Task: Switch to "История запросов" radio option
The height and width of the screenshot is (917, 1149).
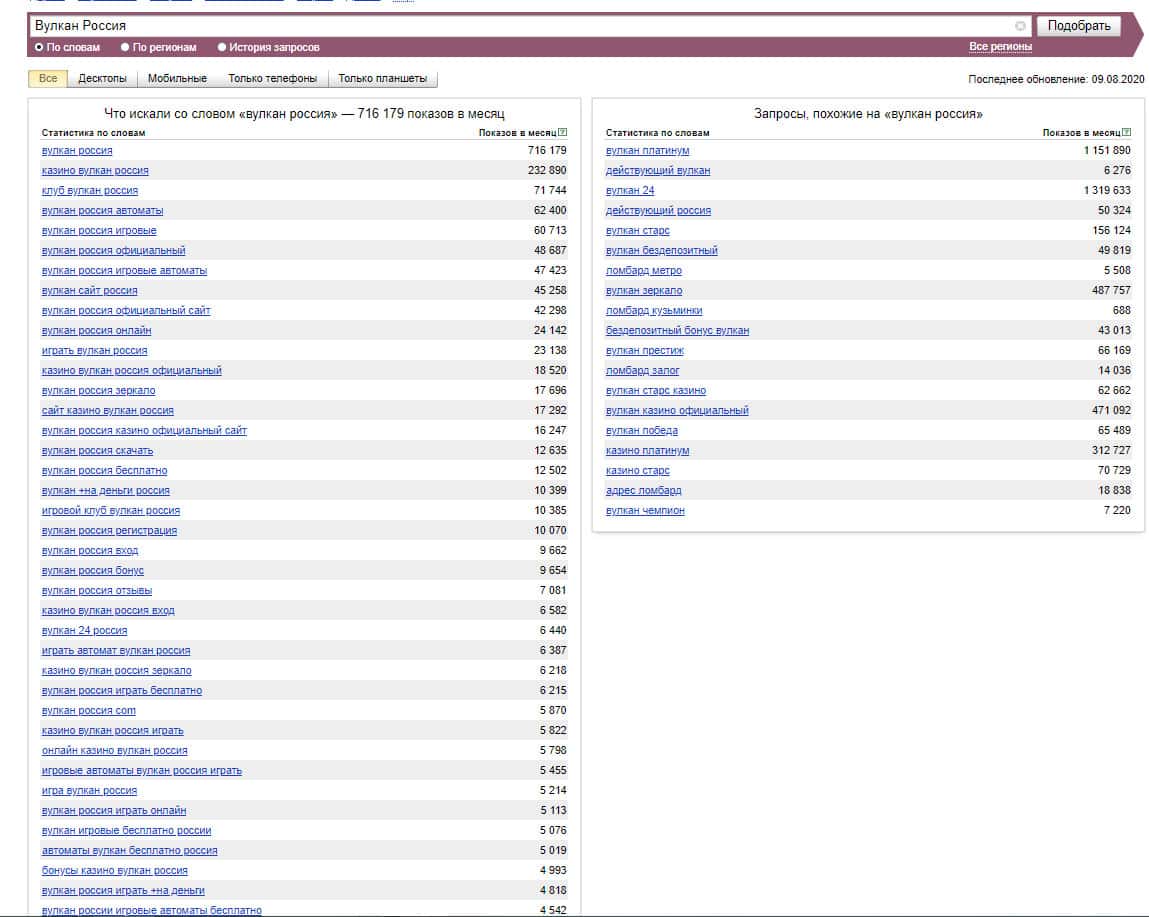Action: 222,47
